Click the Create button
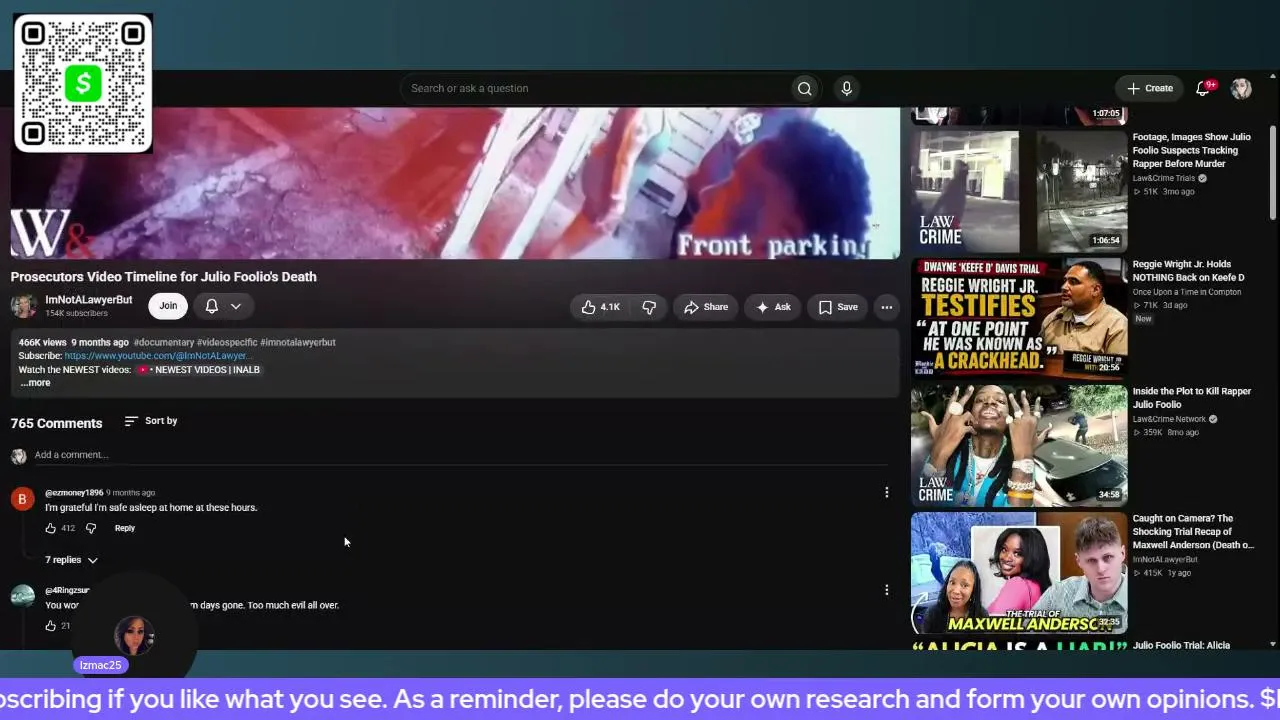1280x720 pixels. click(x=1150, y=88)
